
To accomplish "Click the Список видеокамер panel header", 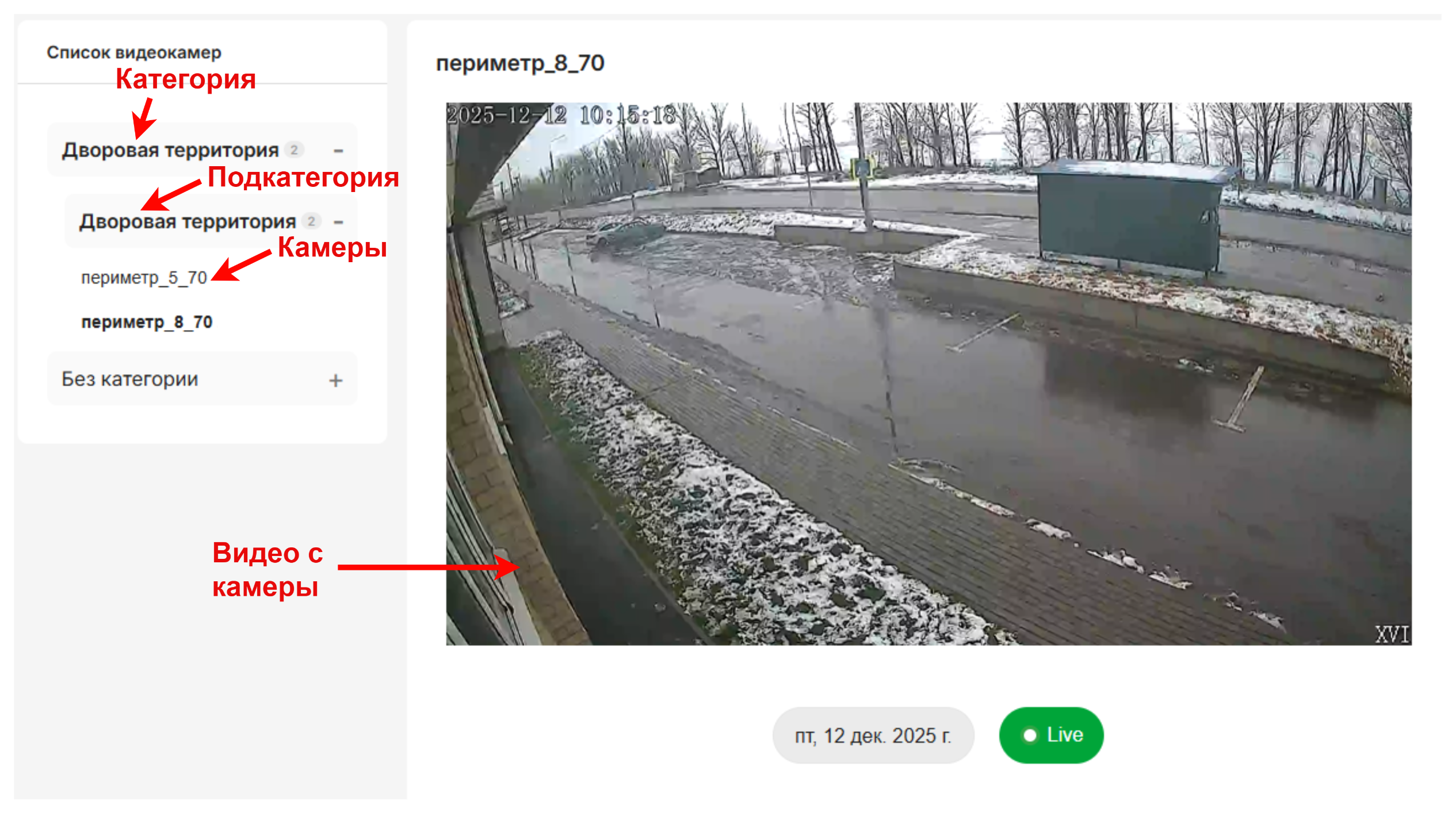I will (134, 52).
